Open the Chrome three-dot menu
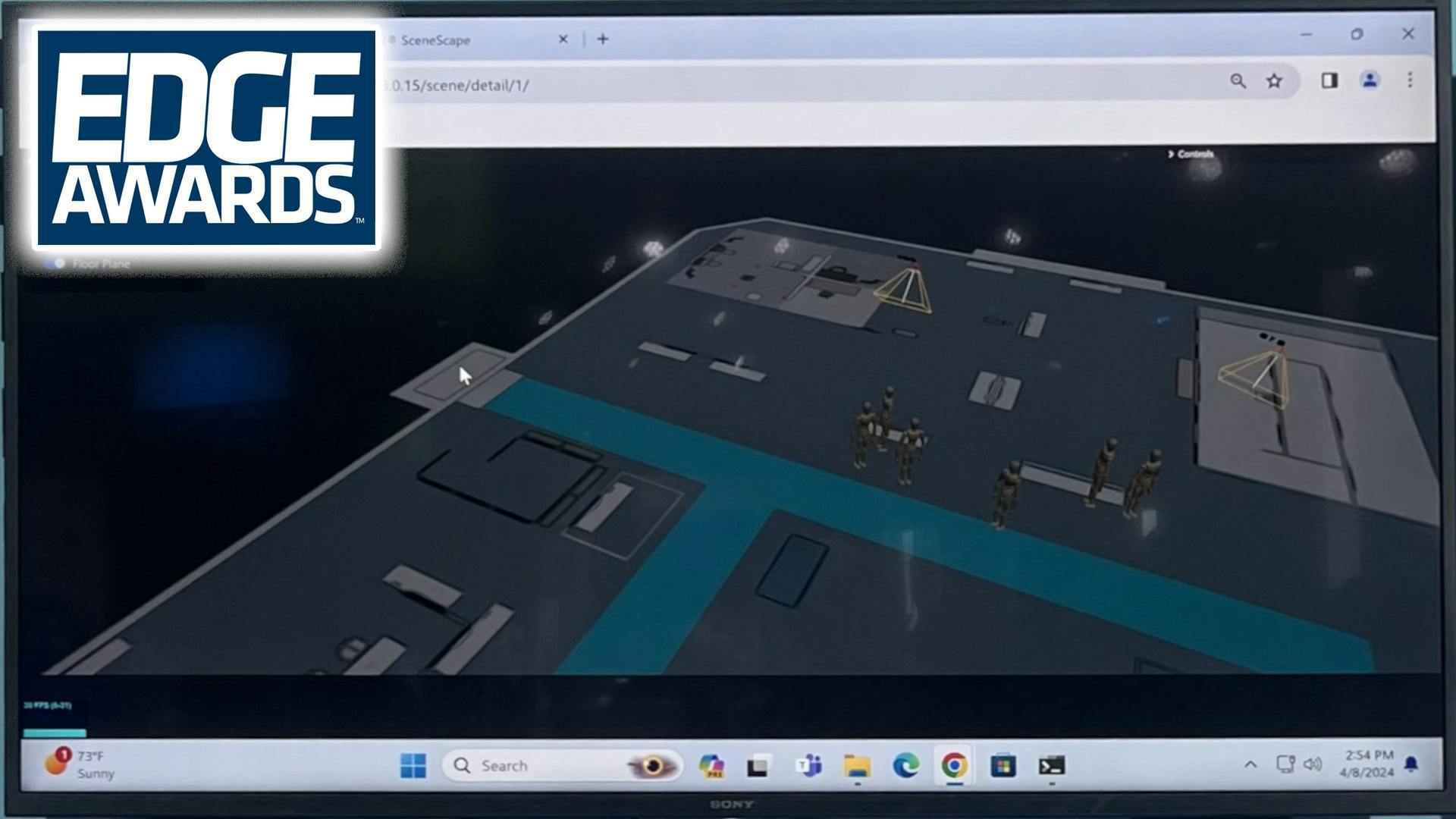1456x819 pixels. pyautogui.click(x=1410, y=80)
